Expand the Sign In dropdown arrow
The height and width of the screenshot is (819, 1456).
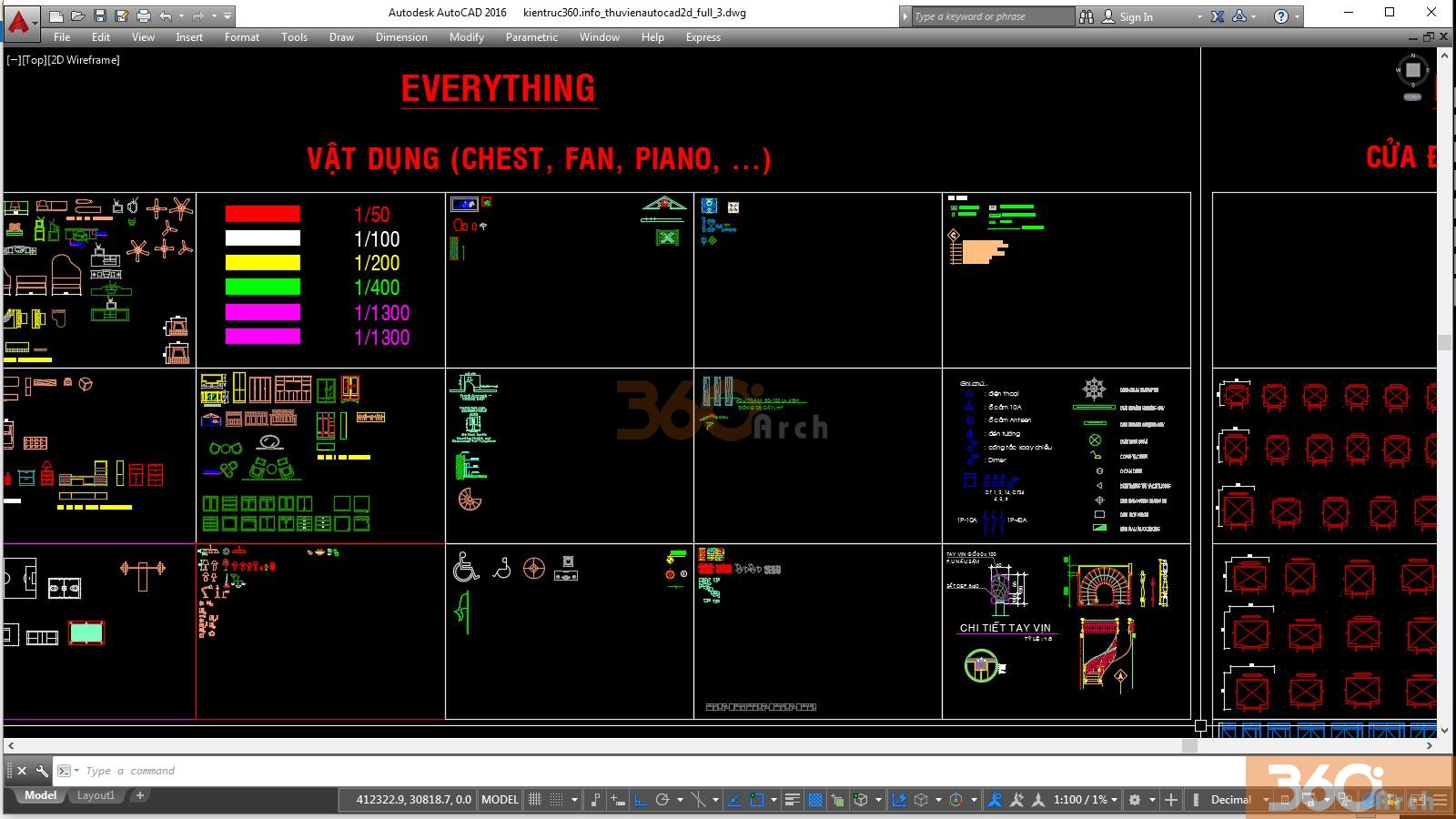click(x=1199, y=16)
